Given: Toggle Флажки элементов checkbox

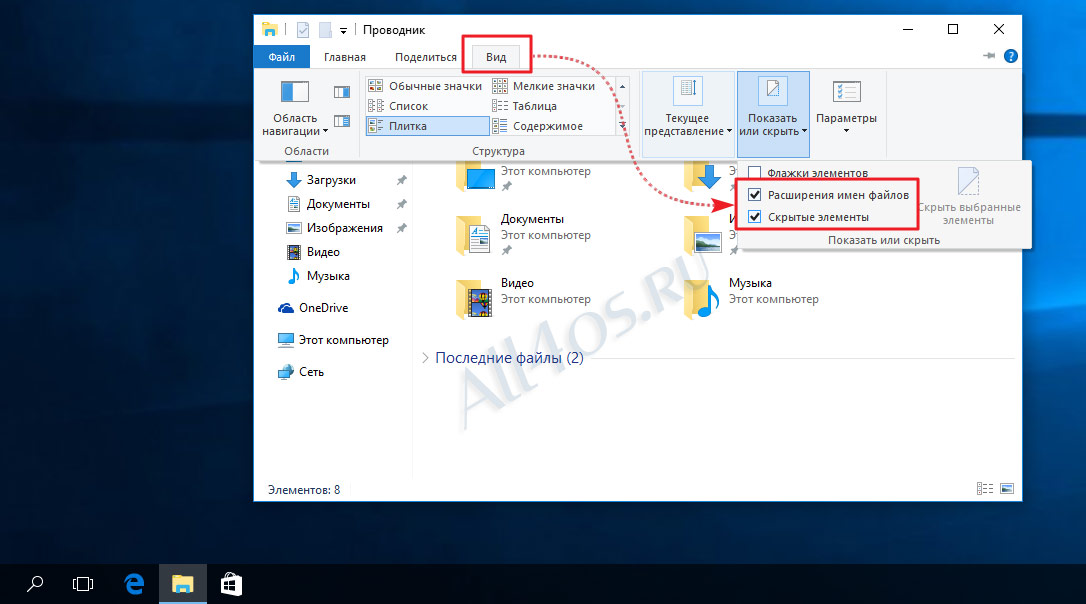Looking at the screenshot, I should [x=755, y=172].
